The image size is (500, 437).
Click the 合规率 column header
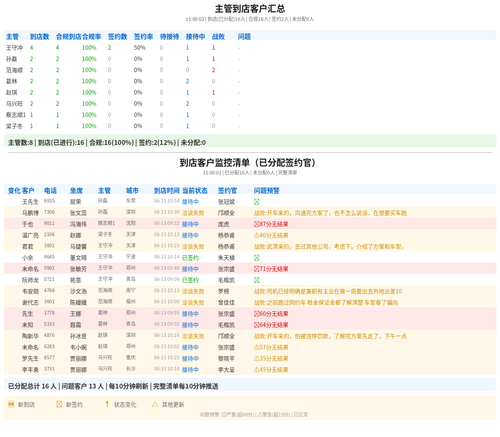click(91, 37)
